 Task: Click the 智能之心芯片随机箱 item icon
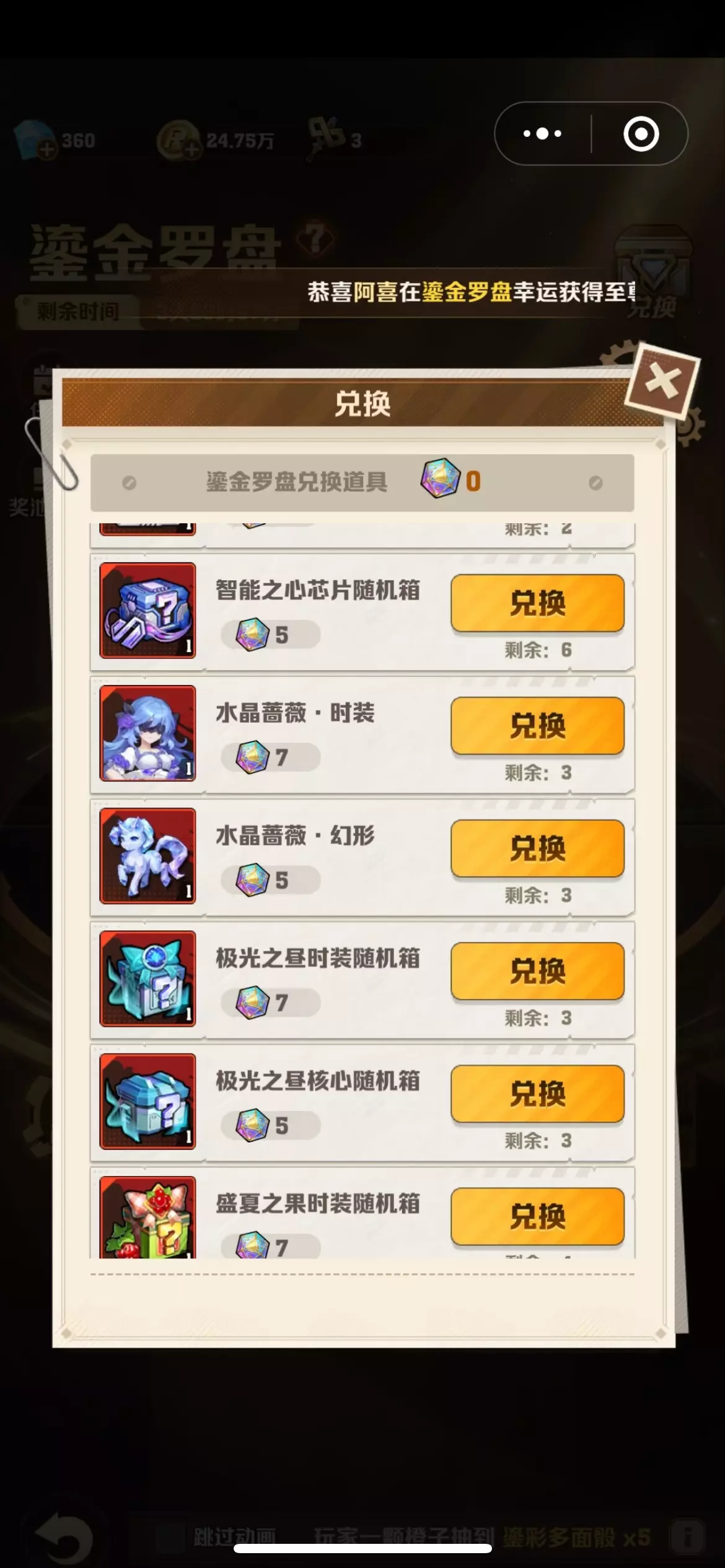(x=147, y=610)
